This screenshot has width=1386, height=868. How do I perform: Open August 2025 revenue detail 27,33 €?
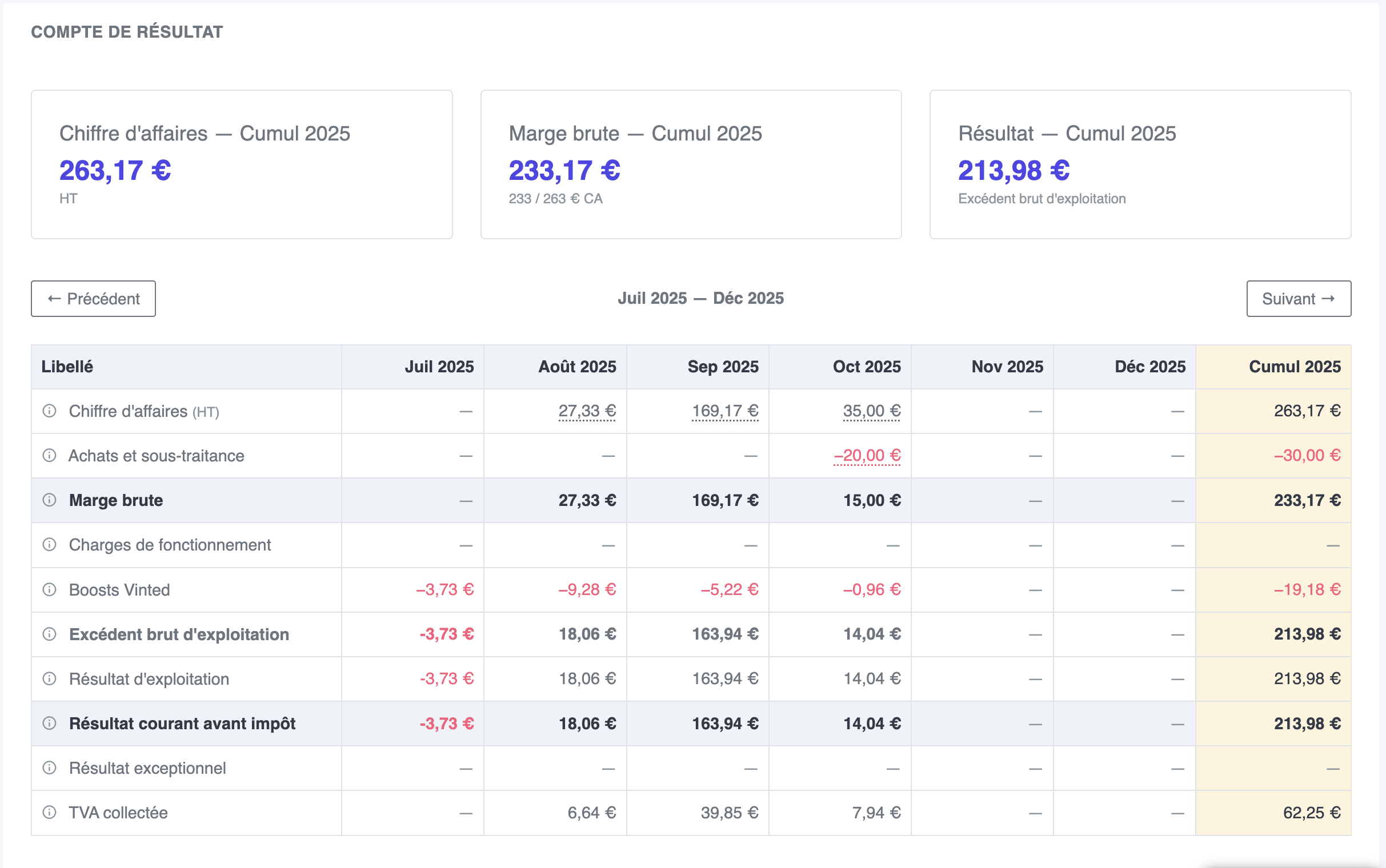(x=587, y=411)
